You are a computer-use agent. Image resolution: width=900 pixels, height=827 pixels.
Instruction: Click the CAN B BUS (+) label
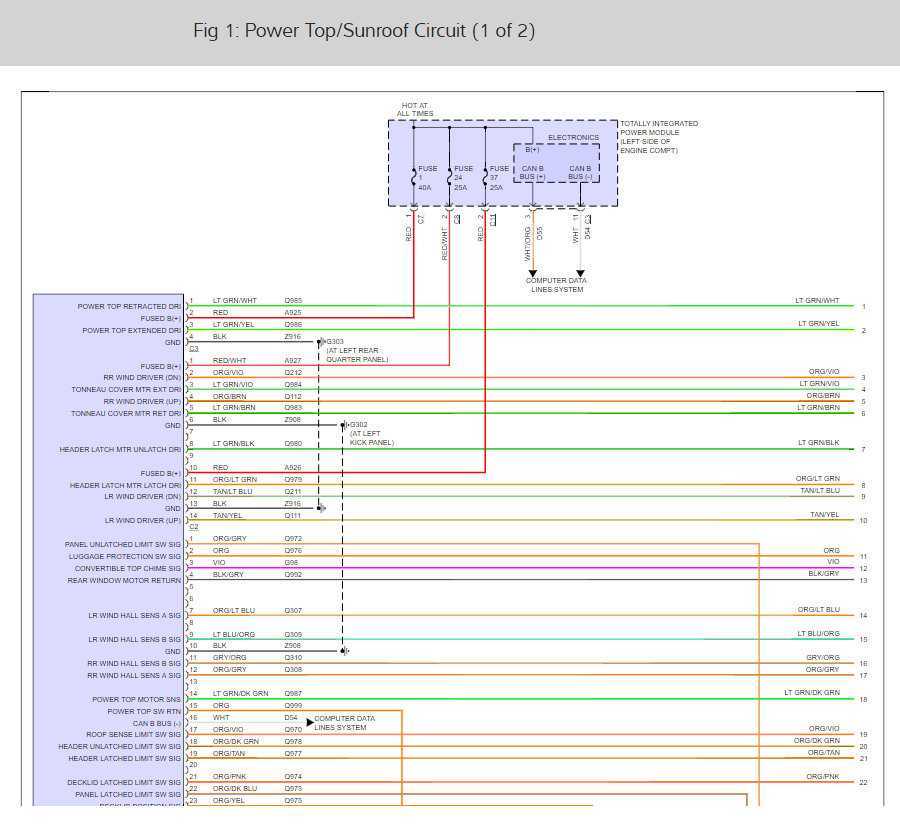click(x=532, y=173)
